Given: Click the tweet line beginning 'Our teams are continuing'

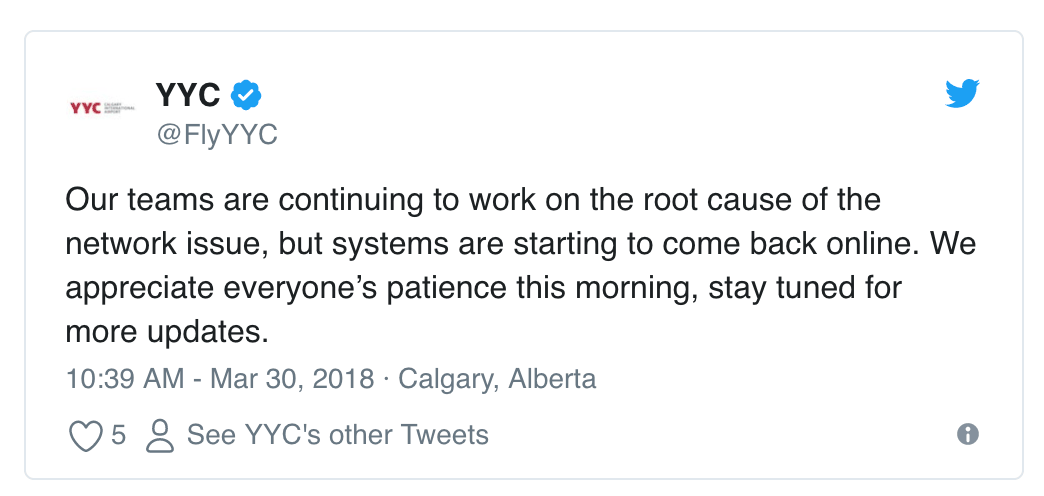Looking at the screenshot, I should click(x=473, y=200).
